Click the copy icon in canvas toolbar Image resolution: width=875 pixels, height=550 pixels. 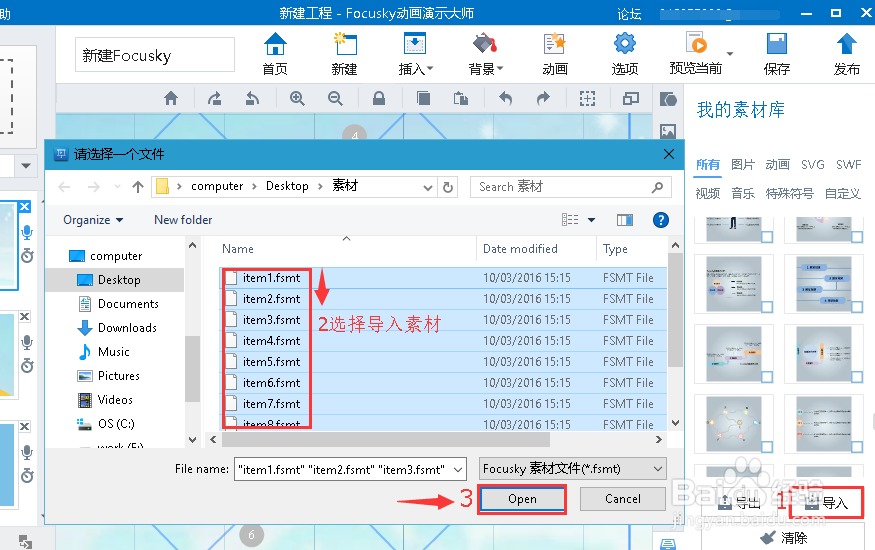tap(424, 99)
